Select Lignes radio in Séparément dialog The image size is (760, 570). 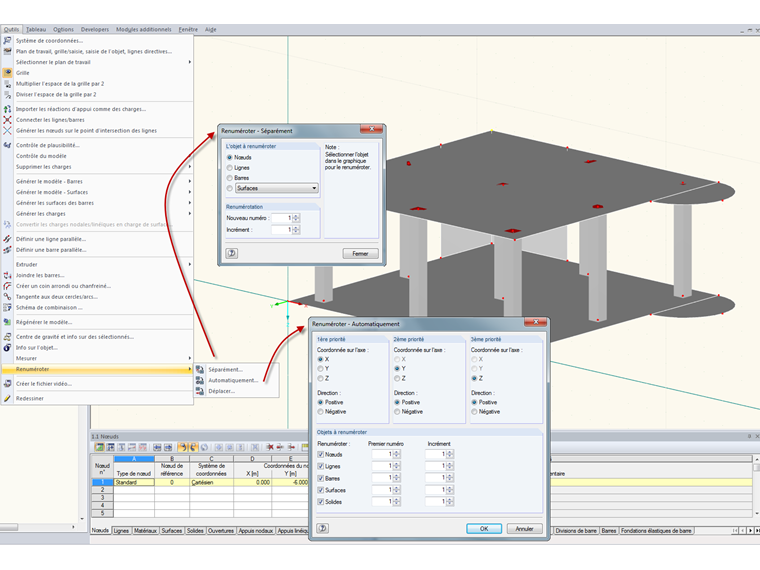(x=230, y=168)
